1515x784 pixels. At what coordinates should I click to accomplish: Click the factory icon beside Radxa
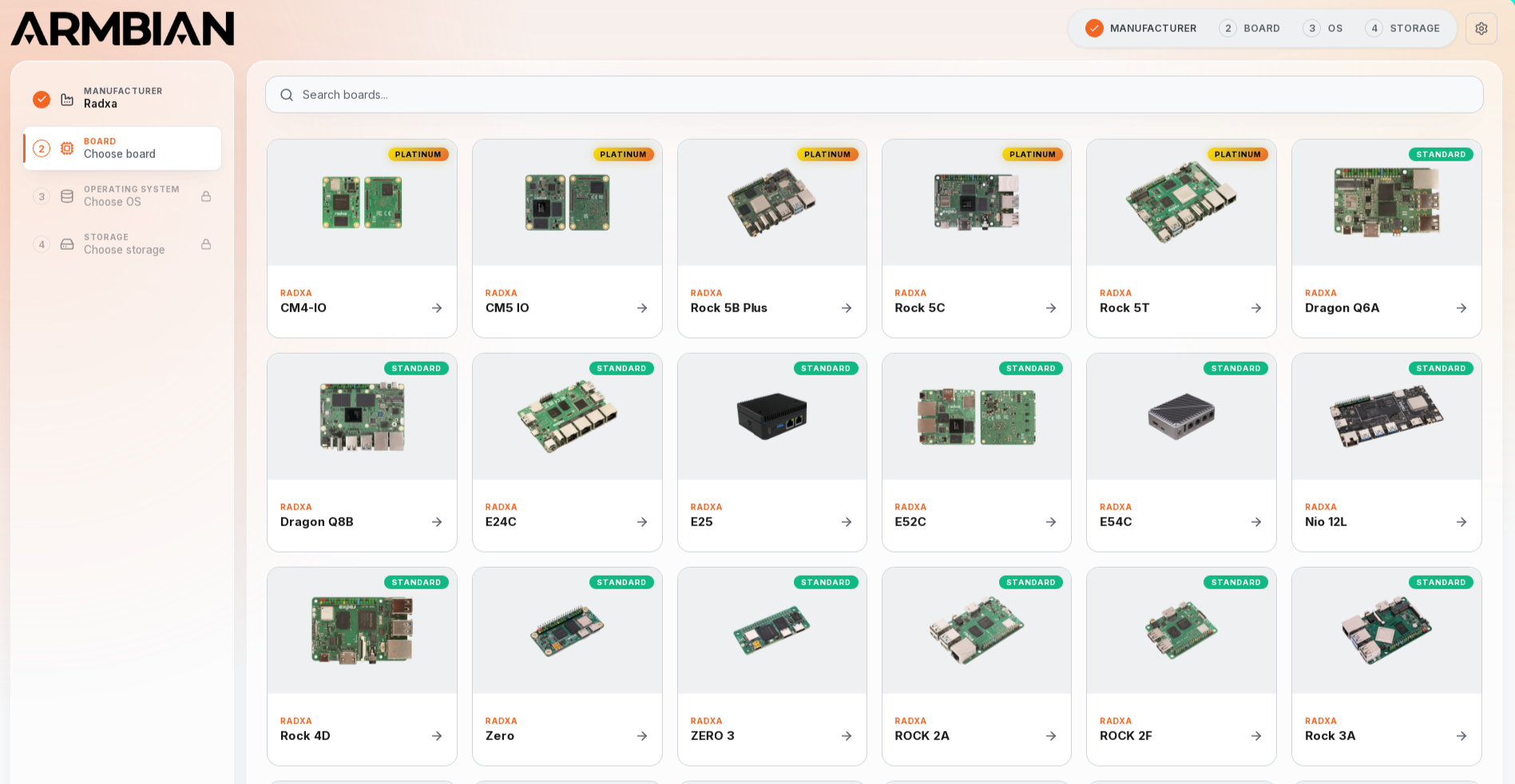(x=67, y=100)
